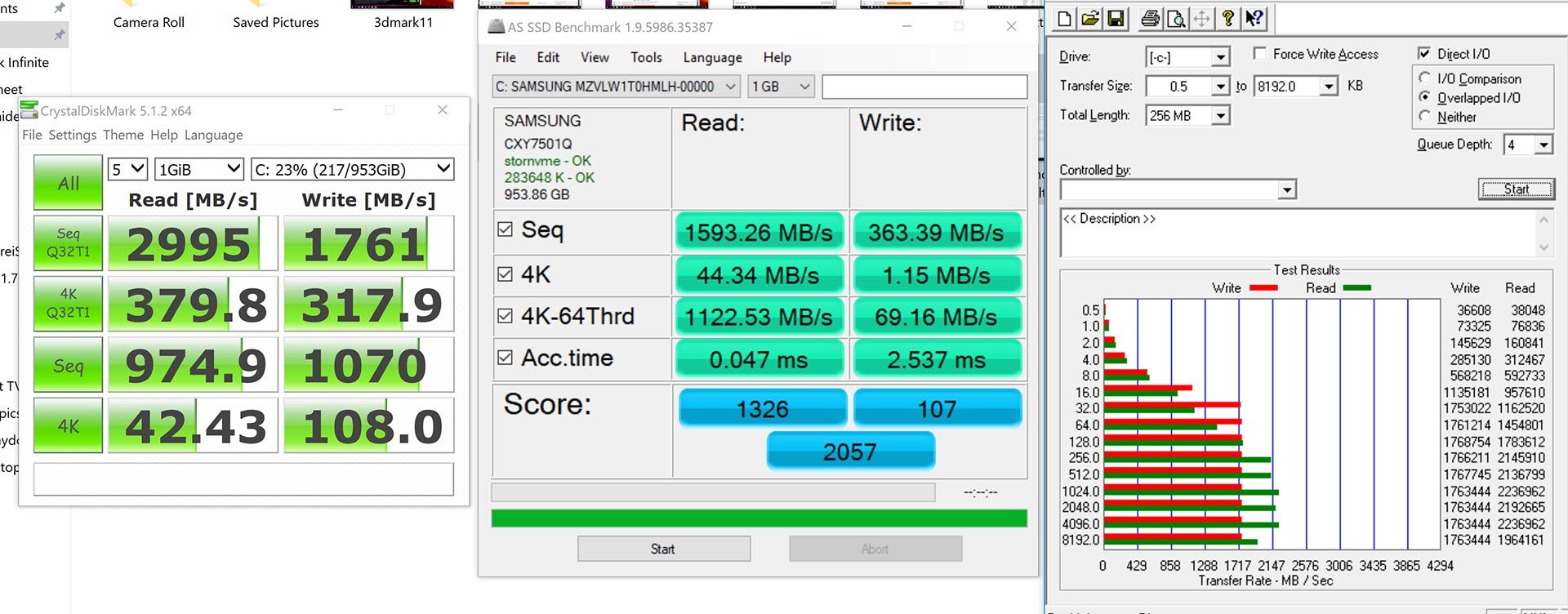1568x614 pixels.
Task: Open the File menu in AS SSD Benchmark
Action: [x=506, y=57]
